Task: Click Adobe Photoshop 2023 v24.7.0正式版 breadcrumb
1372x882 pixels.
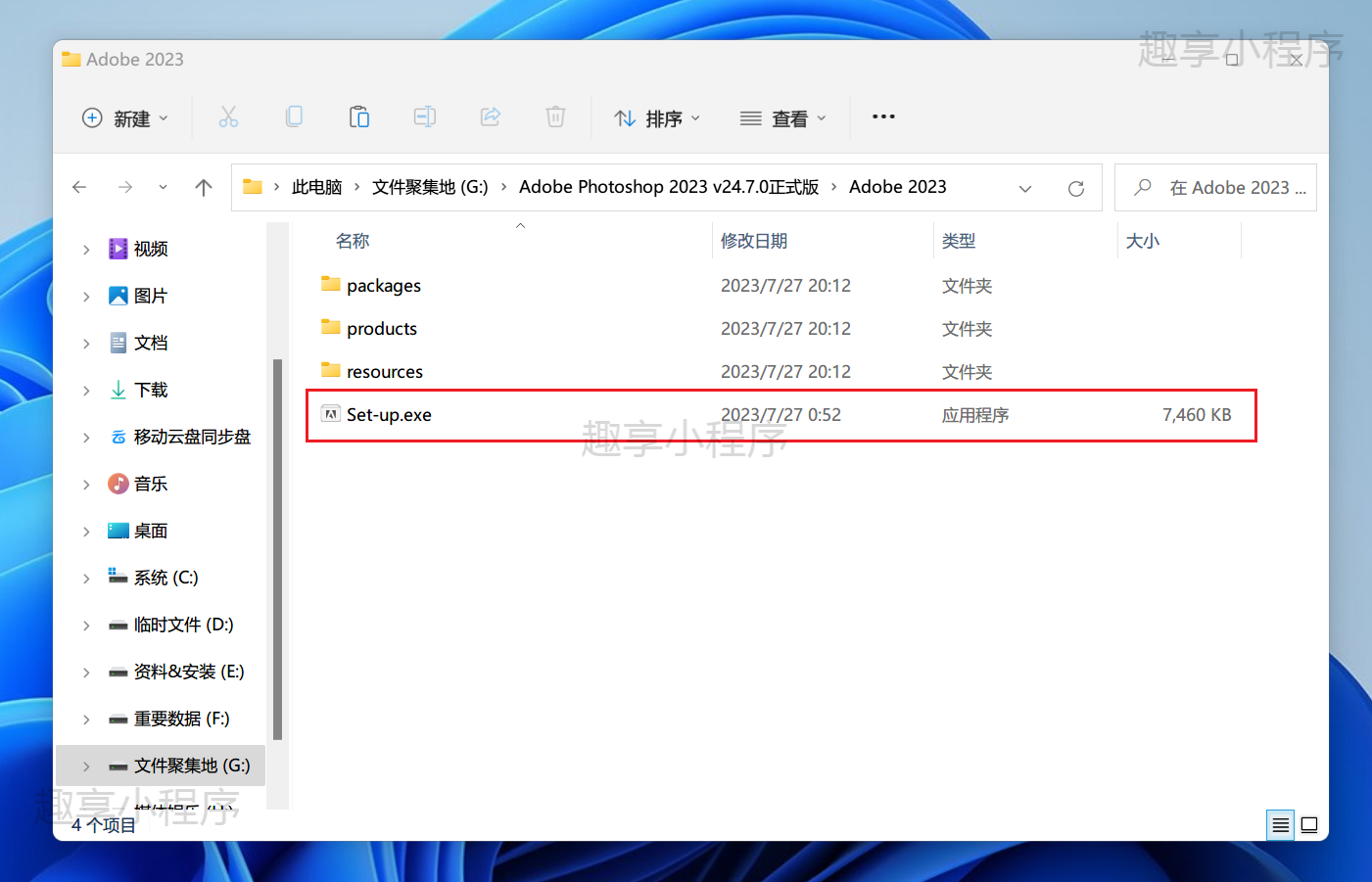Action: click(669, 187)
